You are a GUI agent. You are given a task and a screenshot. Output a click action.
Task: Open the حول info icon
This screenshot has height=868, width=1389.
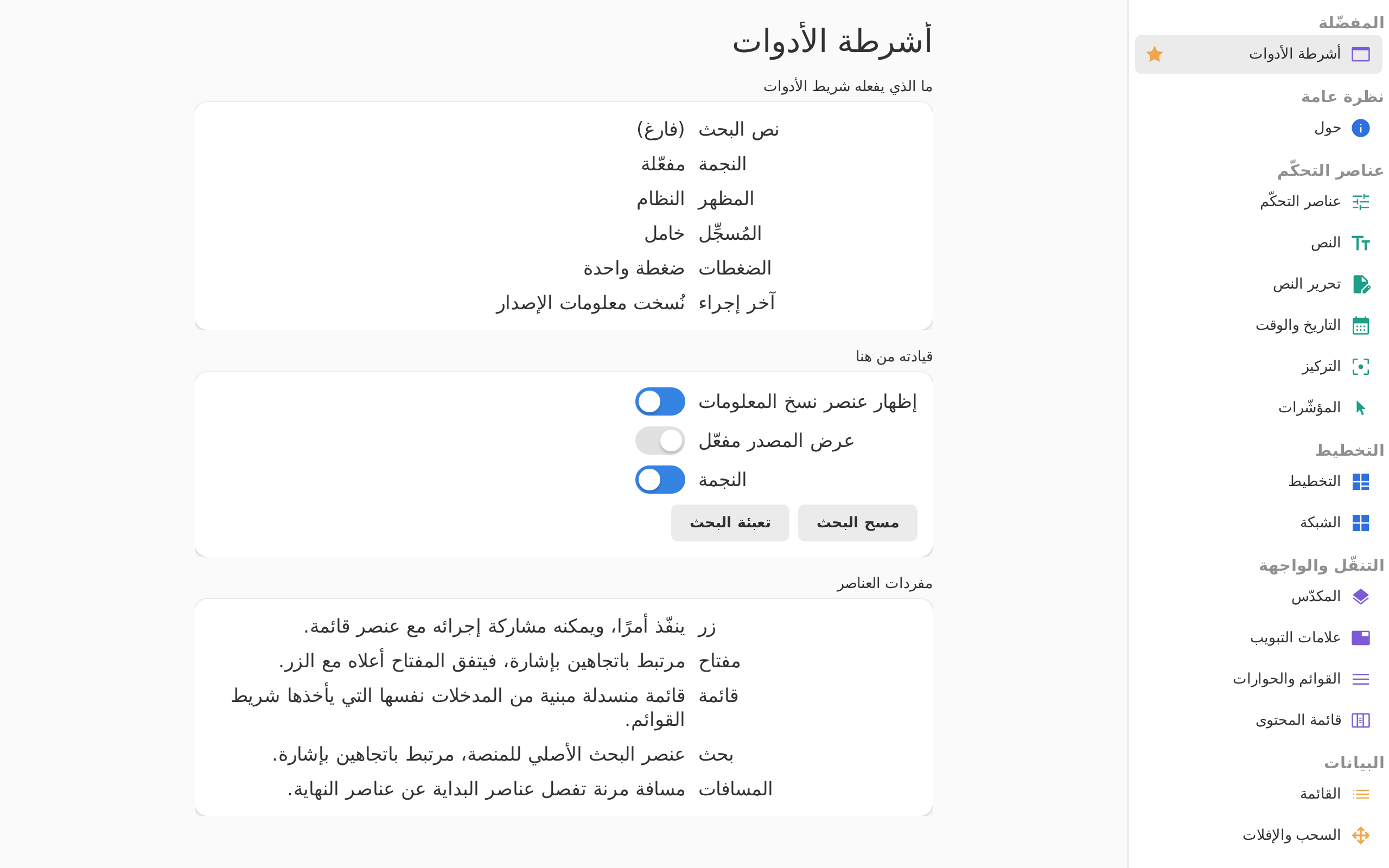1360,128
